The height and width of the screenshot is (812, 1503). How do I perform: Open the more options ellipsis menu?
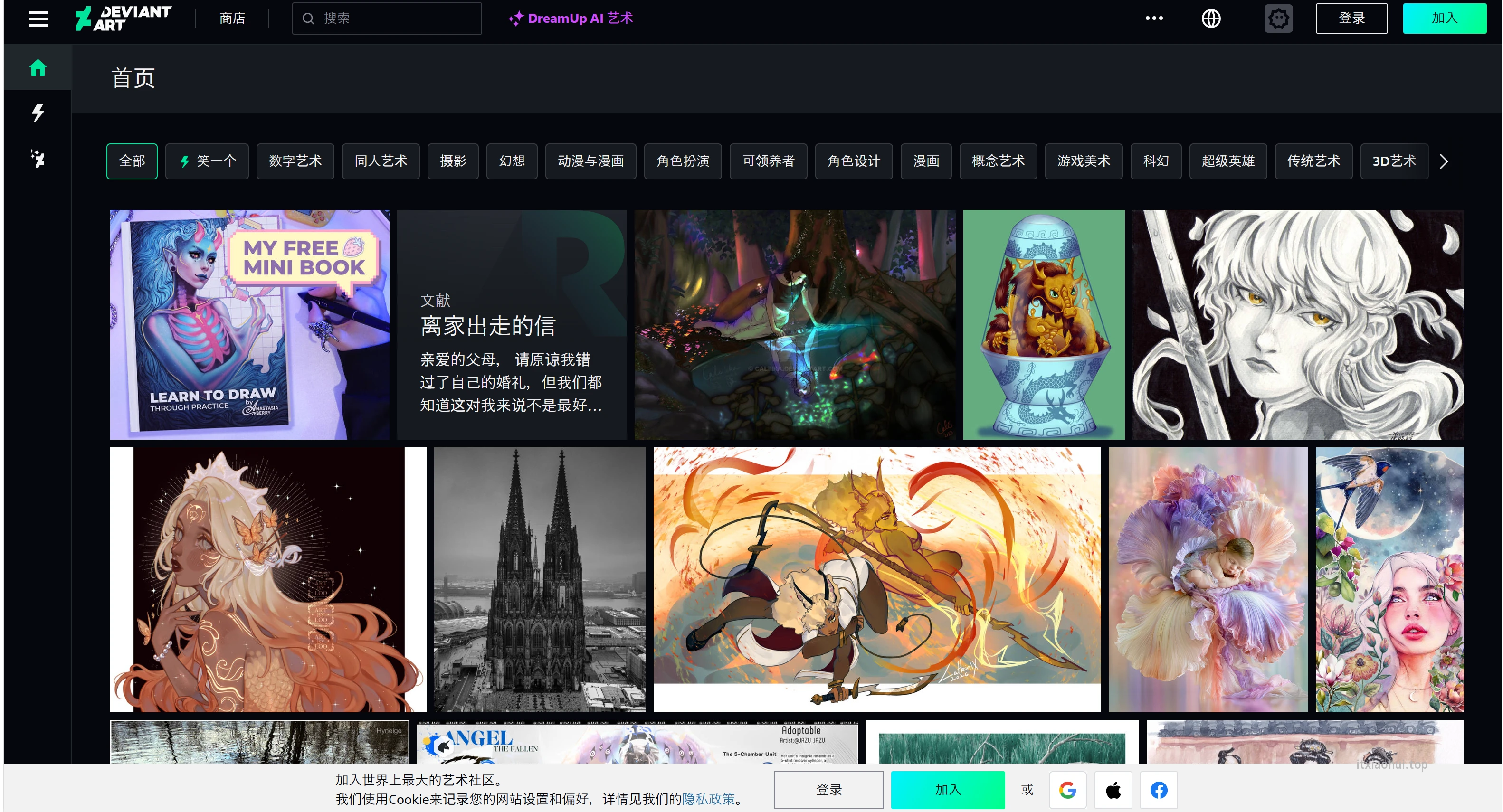1153,18
